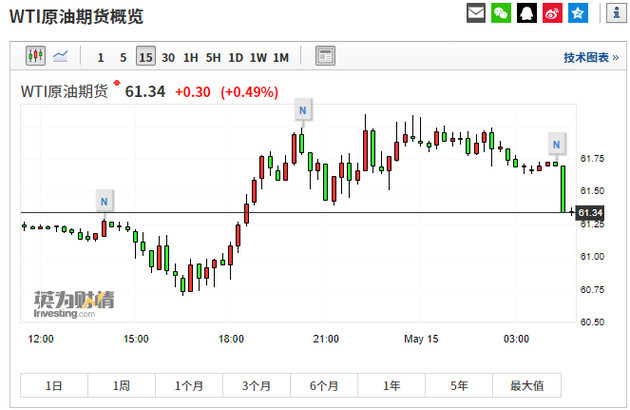This screenshot has width=630, height=410.
Task: Select the 5H interval
Action: 213,58
